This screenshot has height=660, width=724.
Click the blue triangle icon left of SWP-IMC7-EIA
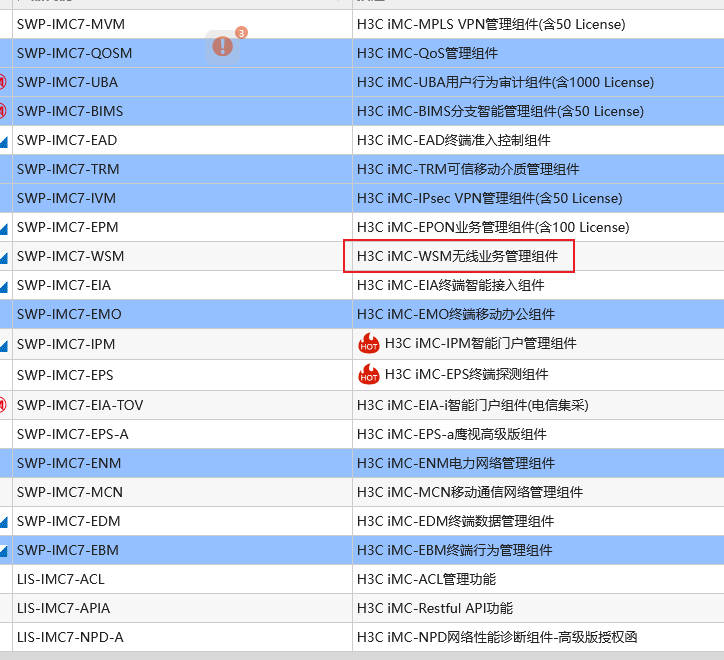point(4,287)
